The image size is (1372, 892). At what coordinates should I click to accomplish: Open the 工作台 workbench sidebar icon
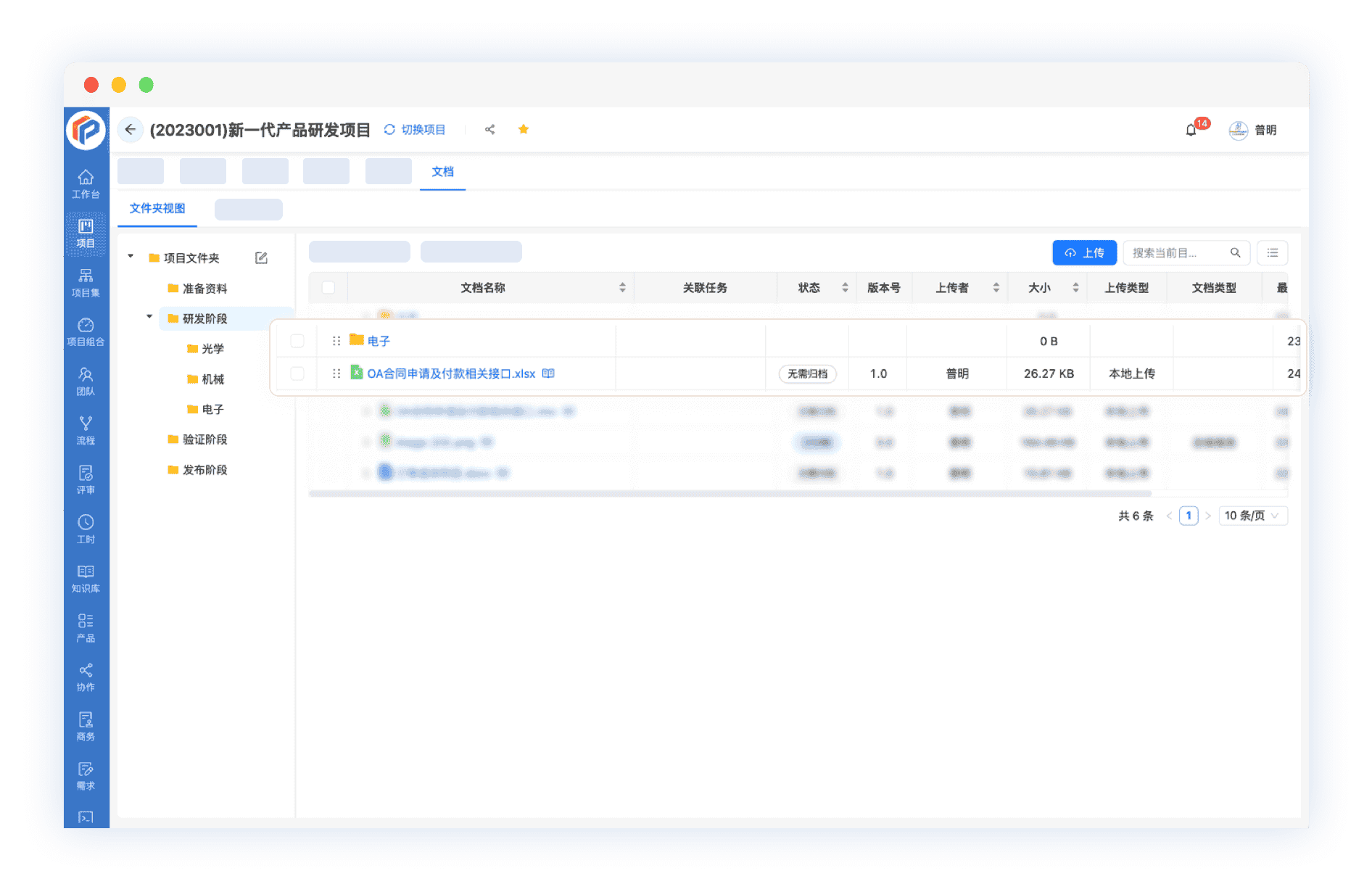click(x=86, y=184)
